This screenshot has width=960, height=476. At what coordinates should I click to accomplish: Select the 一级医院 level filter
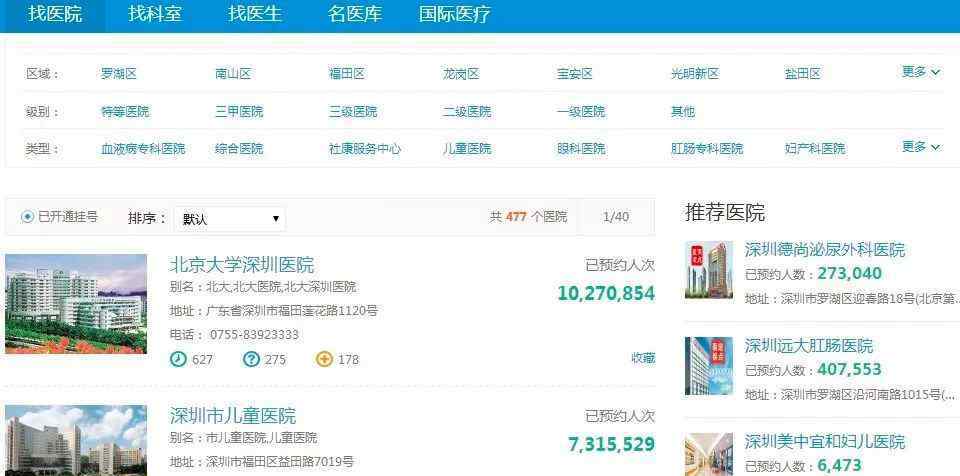pos(581,112)
